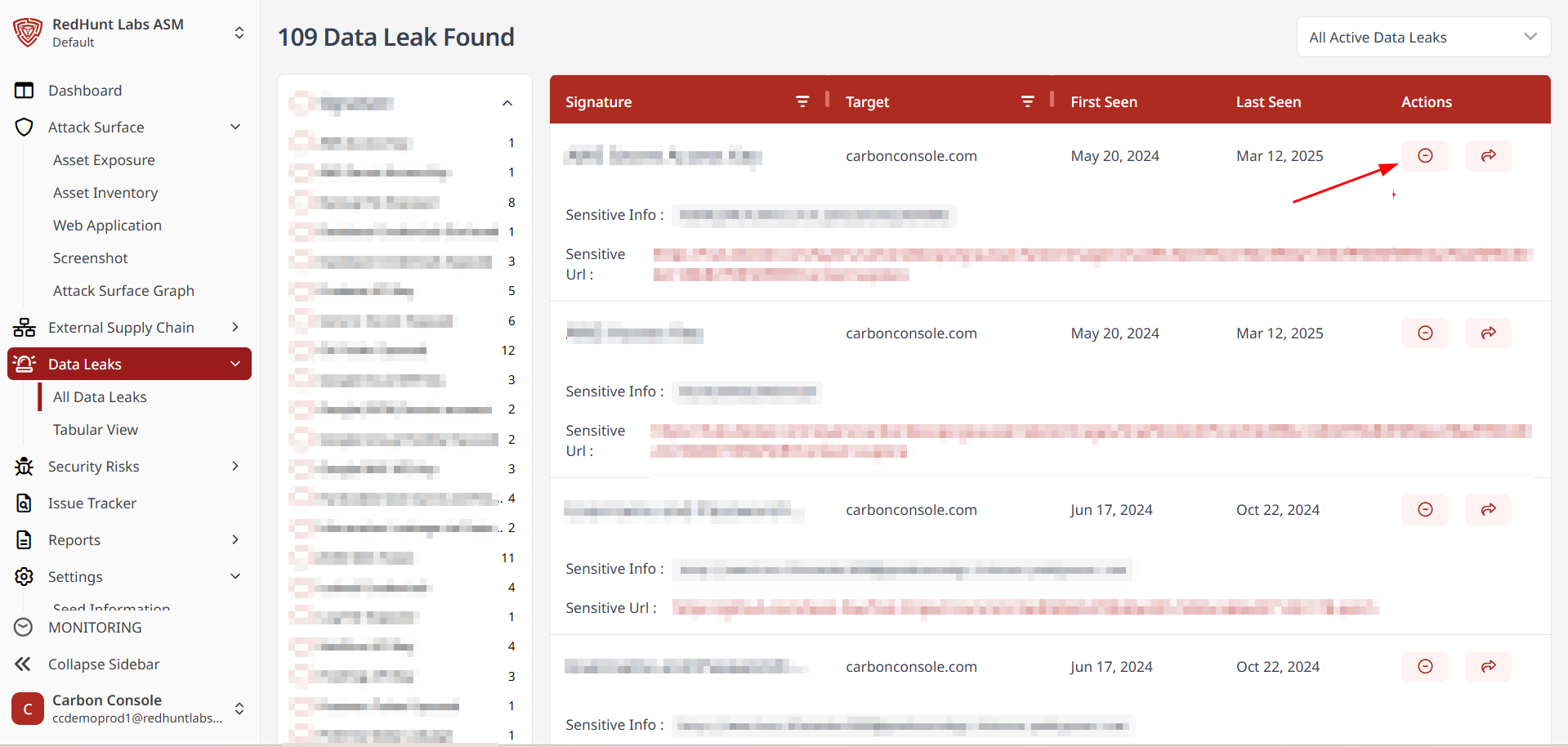Open Asset Exposure page
The height and width of the screenshot is (747, 1568).
(104, 160)
